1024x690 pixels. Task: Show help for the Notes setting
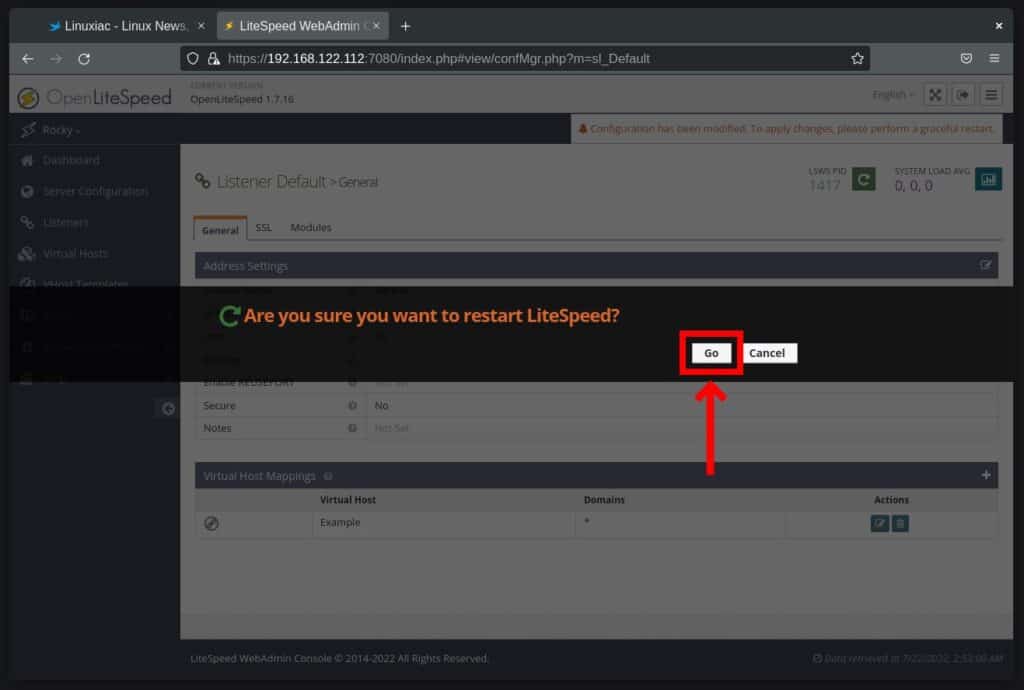pos(352,428)
